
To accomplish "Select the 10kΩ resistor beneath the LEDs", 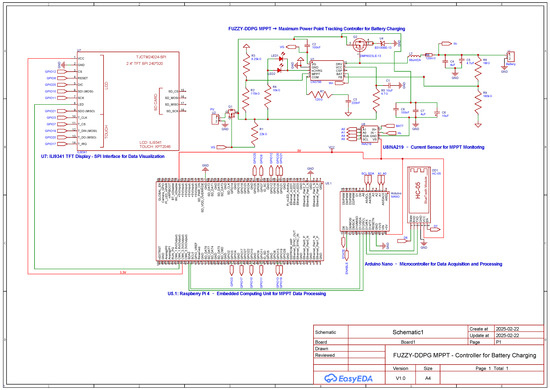I will tap(268, 97).
